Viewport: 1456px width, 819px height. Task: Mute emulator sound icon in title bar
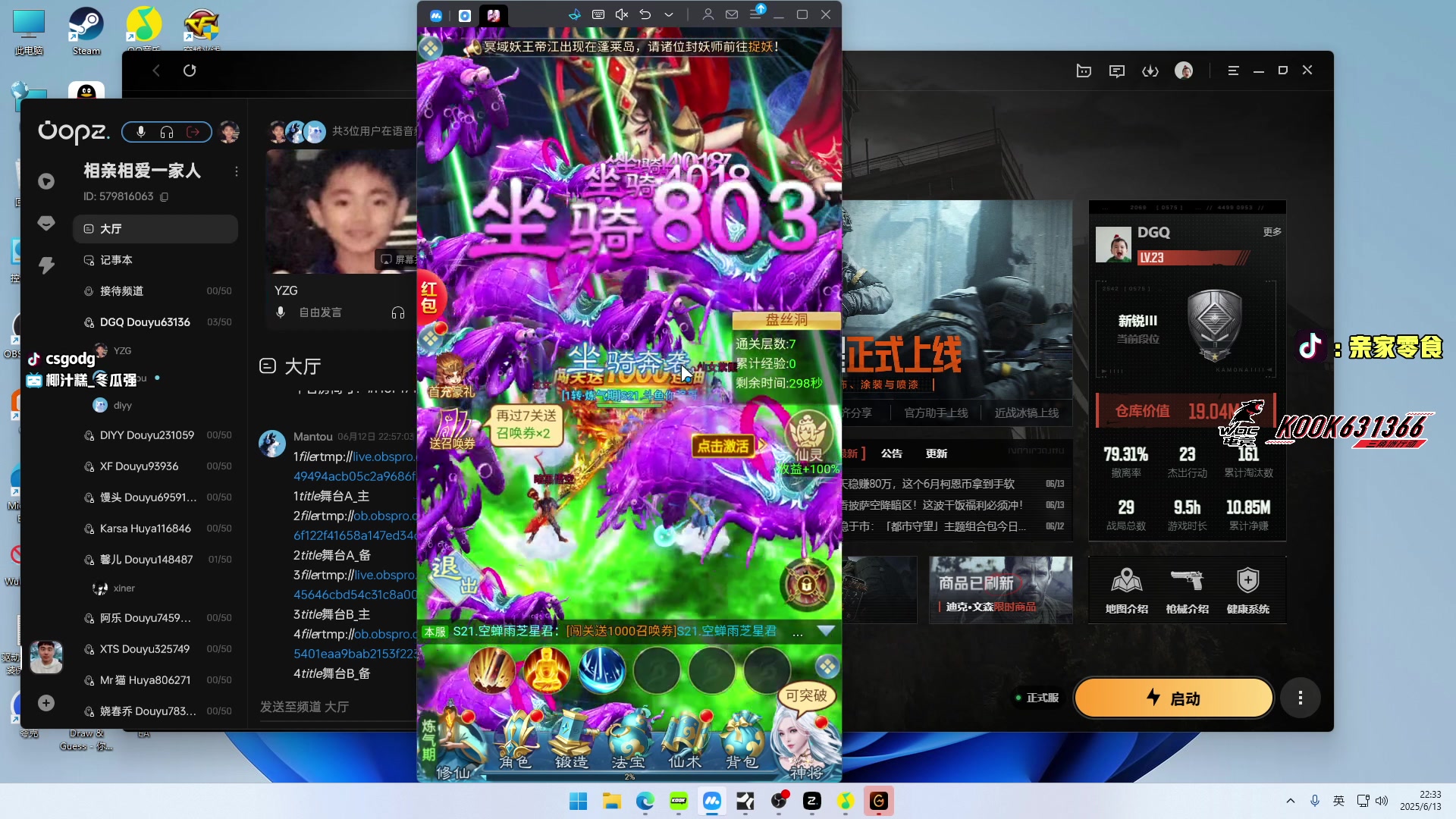[622, 14]
